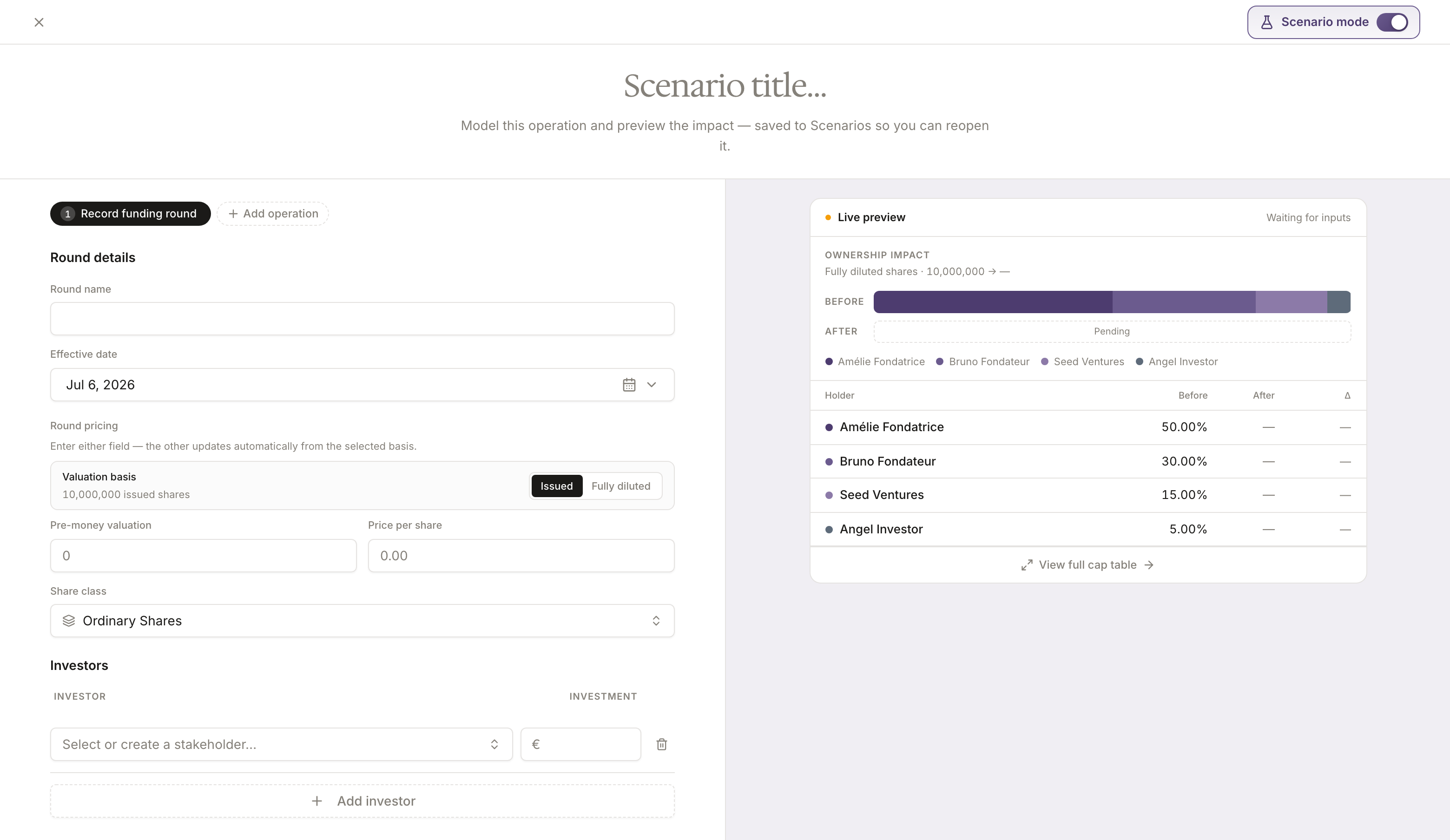
Task: Click the 5.00% ownership value
Action: [x=1188, y=529]
